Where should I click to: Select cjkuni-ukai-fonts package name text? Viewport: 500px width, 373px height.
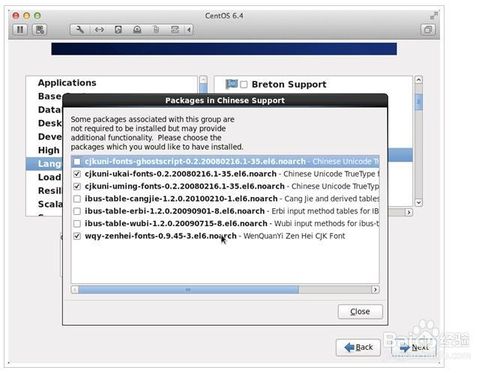pyautogui.click(x=181, y=174)
